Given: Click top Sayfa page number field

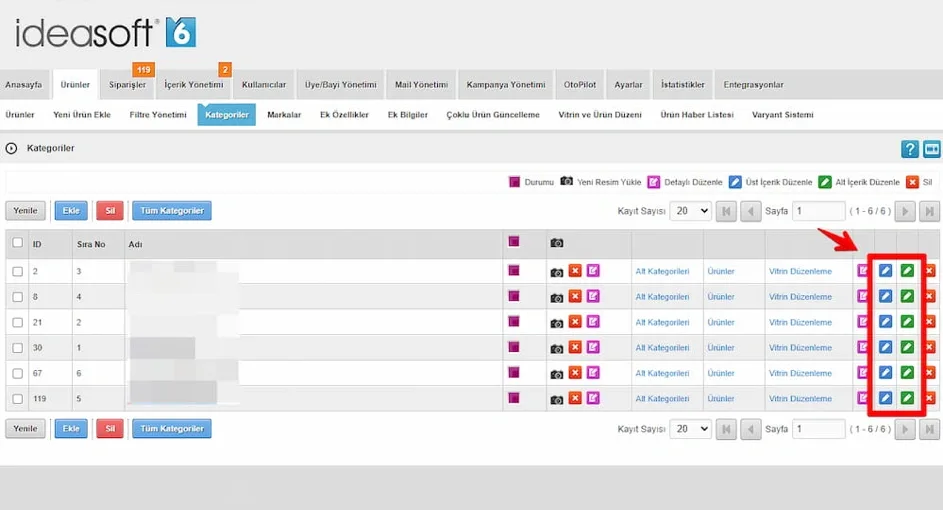Looking at the screenshot, I should coord(819,211).
